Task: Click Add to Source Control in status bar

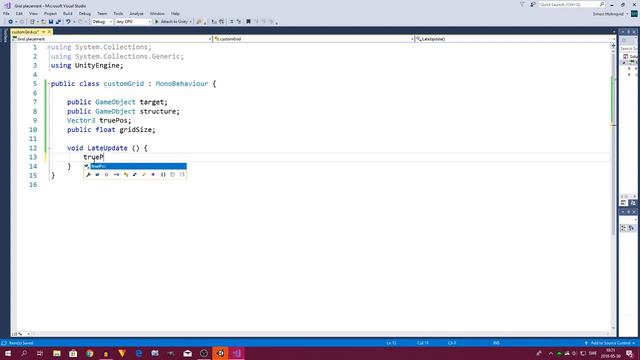Action: [610, 343]
